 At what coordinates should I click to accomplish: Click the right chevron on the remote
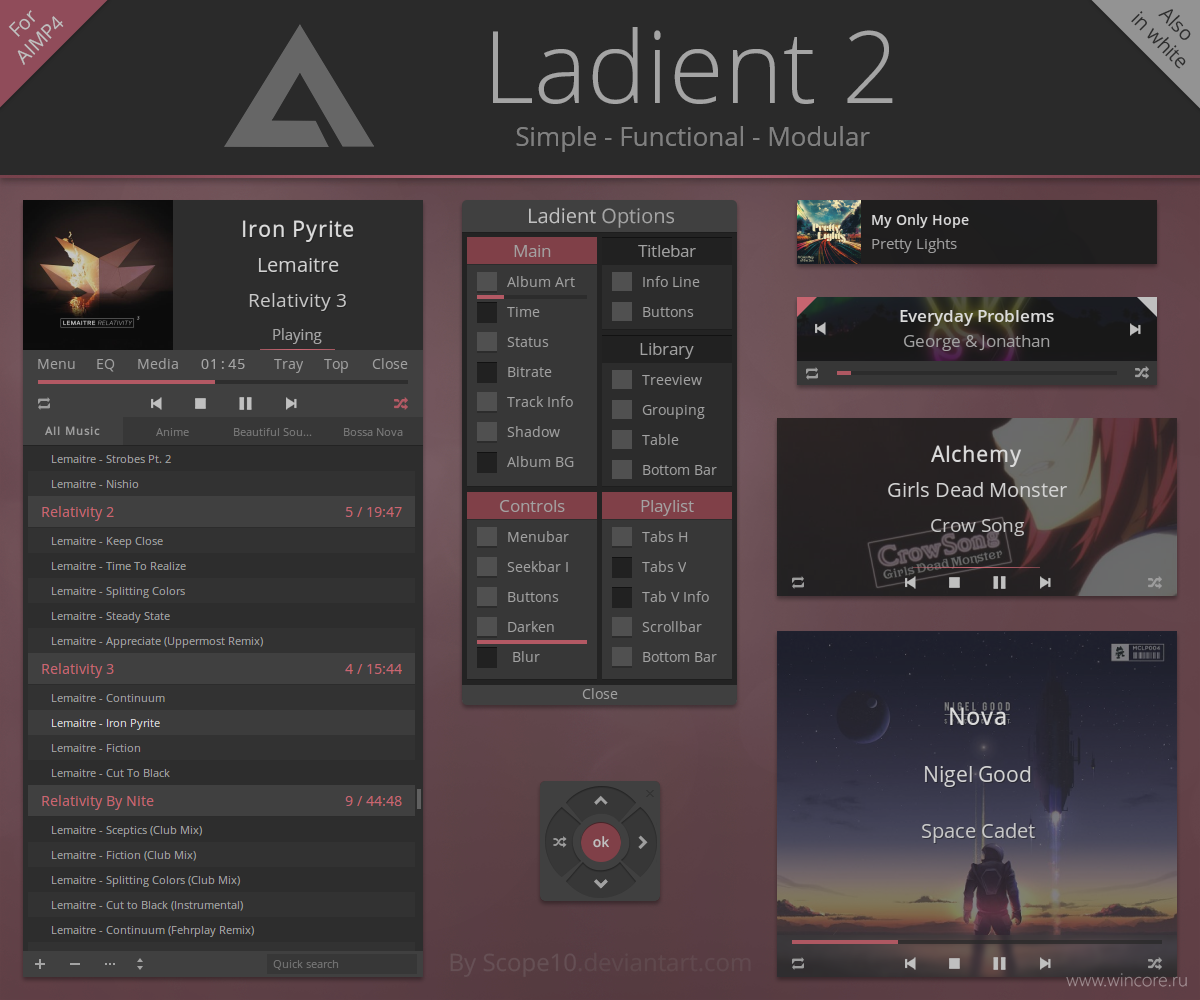point(642,842)
